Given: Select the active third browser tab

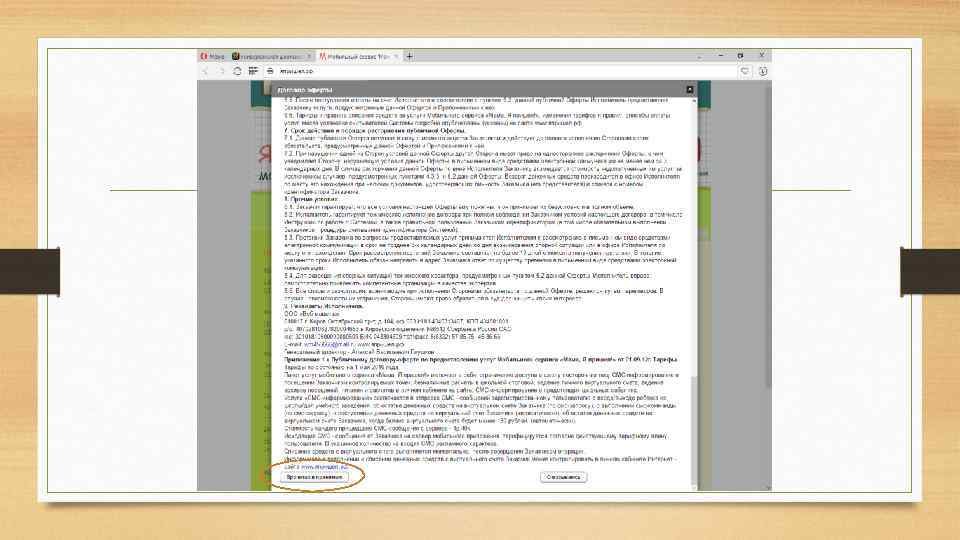Looking at the screenshot, I should pos(358,56).
